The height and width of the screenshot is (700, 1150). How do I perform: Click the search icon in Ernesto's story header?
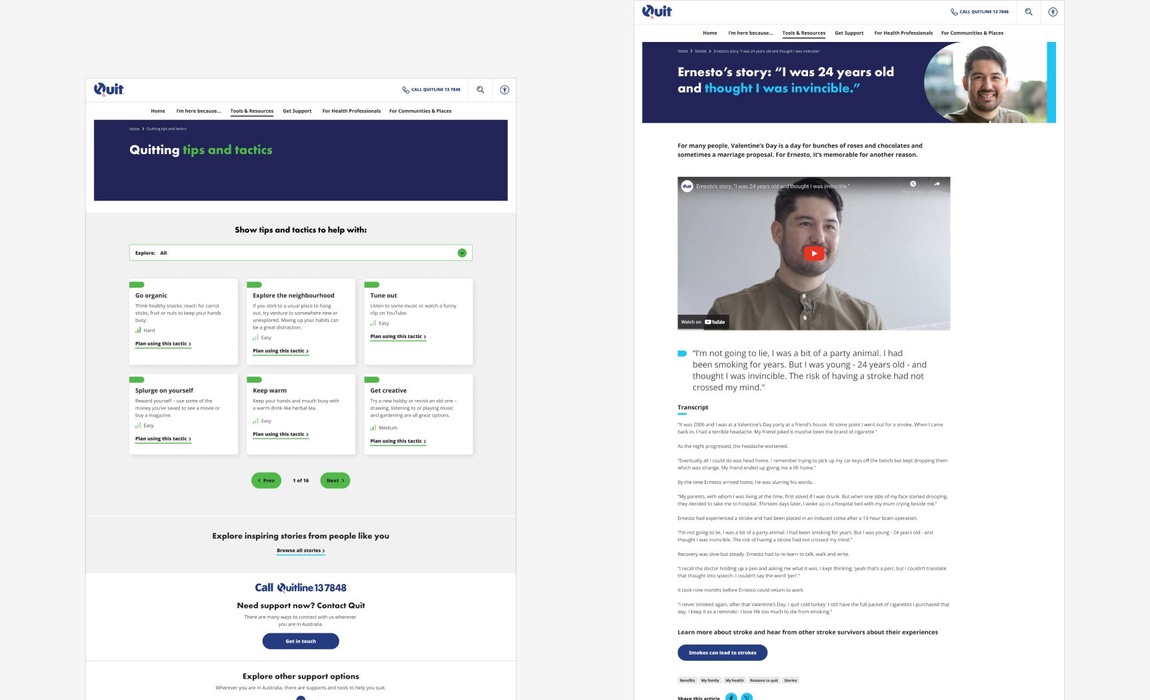pyautogui.click(x=1028, y=12)
